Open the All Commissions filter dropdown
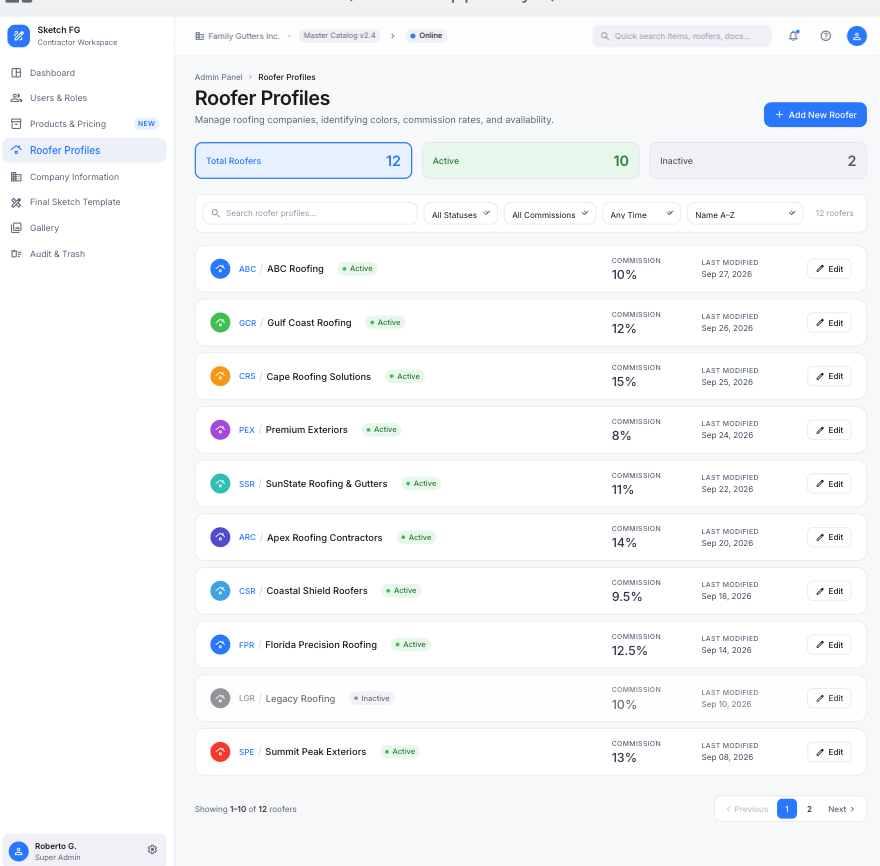880x866 pixels. pyautogui.click(x=549, y=214)
